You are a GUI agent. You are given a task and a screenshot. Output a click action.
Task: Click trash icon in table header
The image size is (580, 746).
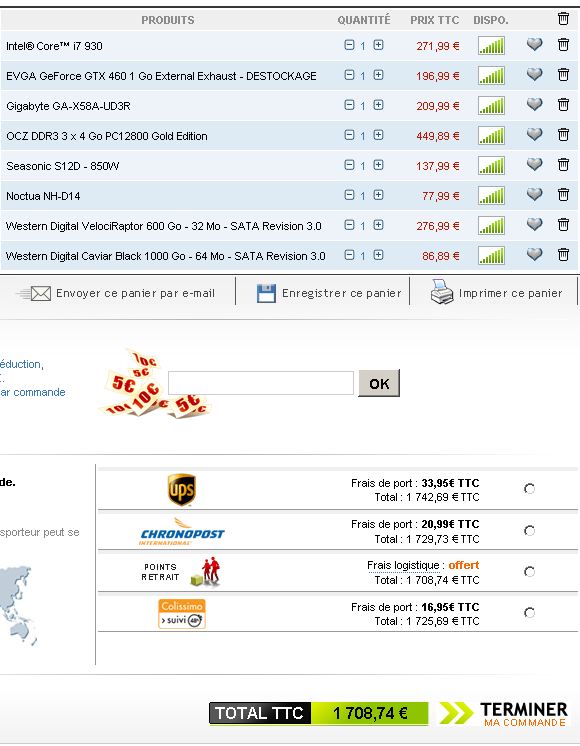pos(563,19)
